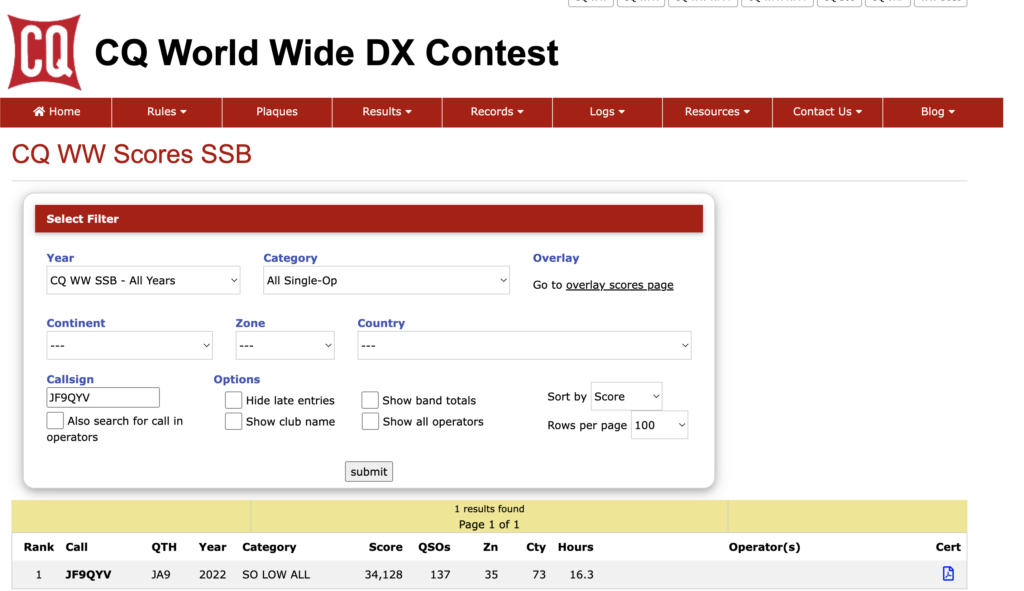Open the Continent dropdown
The image size is (1024, 591).
click(129, 345)
